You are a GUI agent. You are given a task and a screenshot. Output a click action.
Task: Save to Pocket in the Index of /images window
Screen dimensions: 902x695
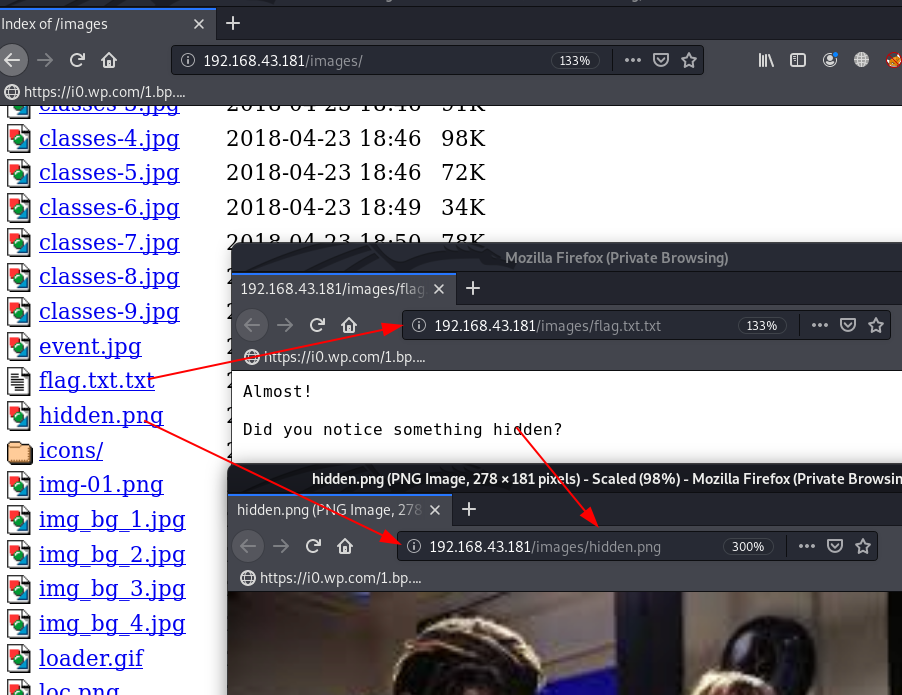coord(661,60)
